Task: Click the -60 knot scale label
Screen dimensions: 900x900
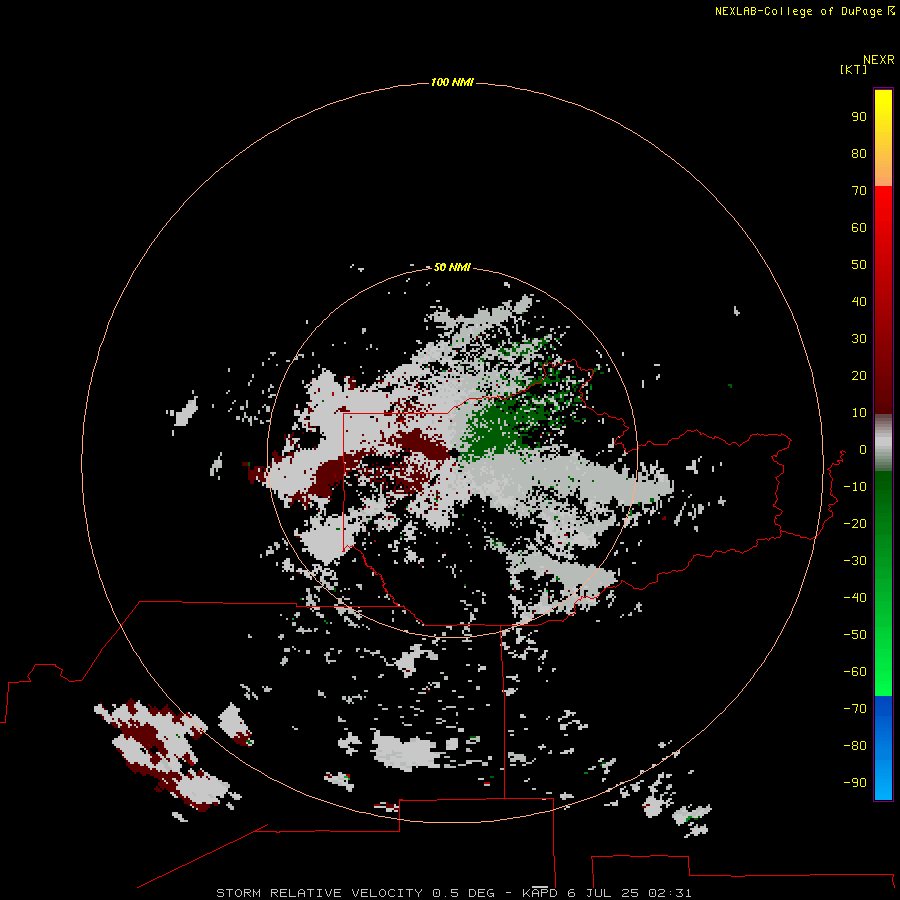Action: tap(855, 672)
